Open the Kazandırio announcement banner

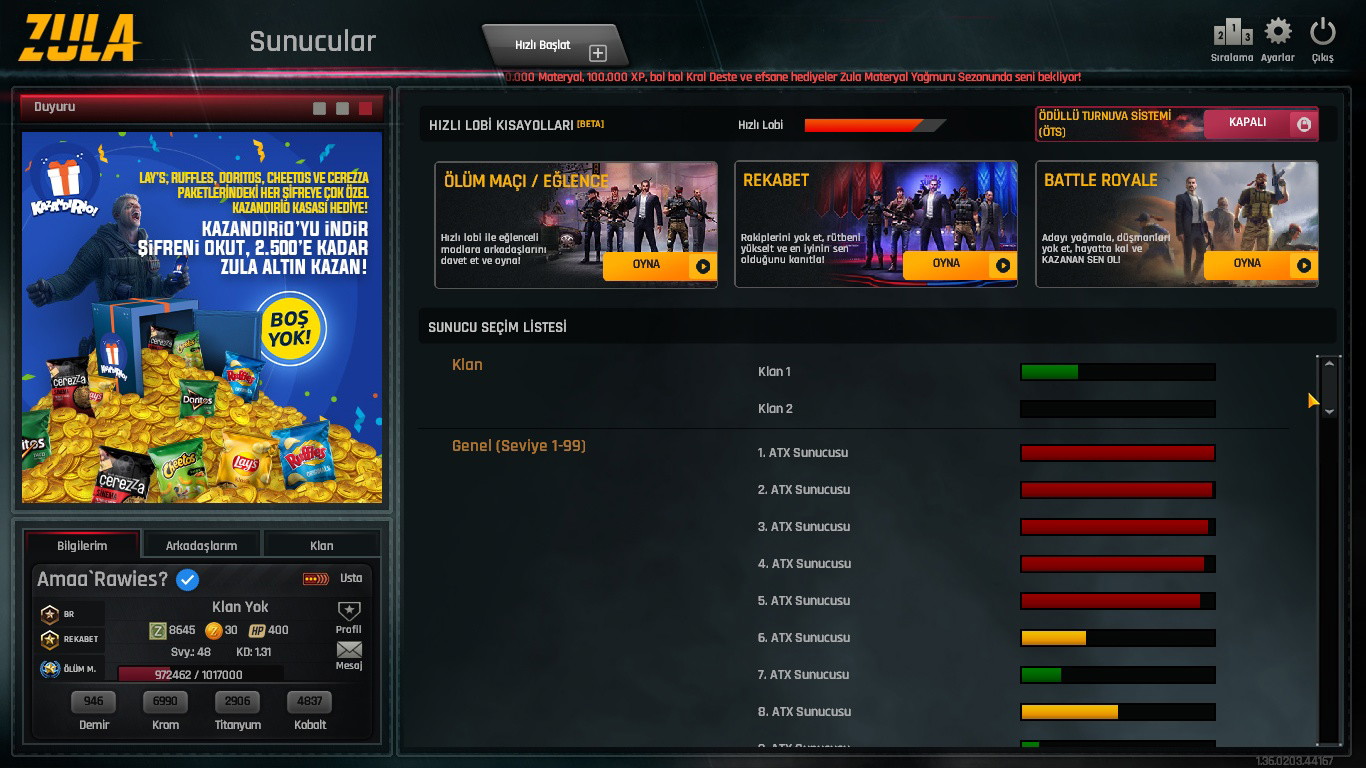202,317
